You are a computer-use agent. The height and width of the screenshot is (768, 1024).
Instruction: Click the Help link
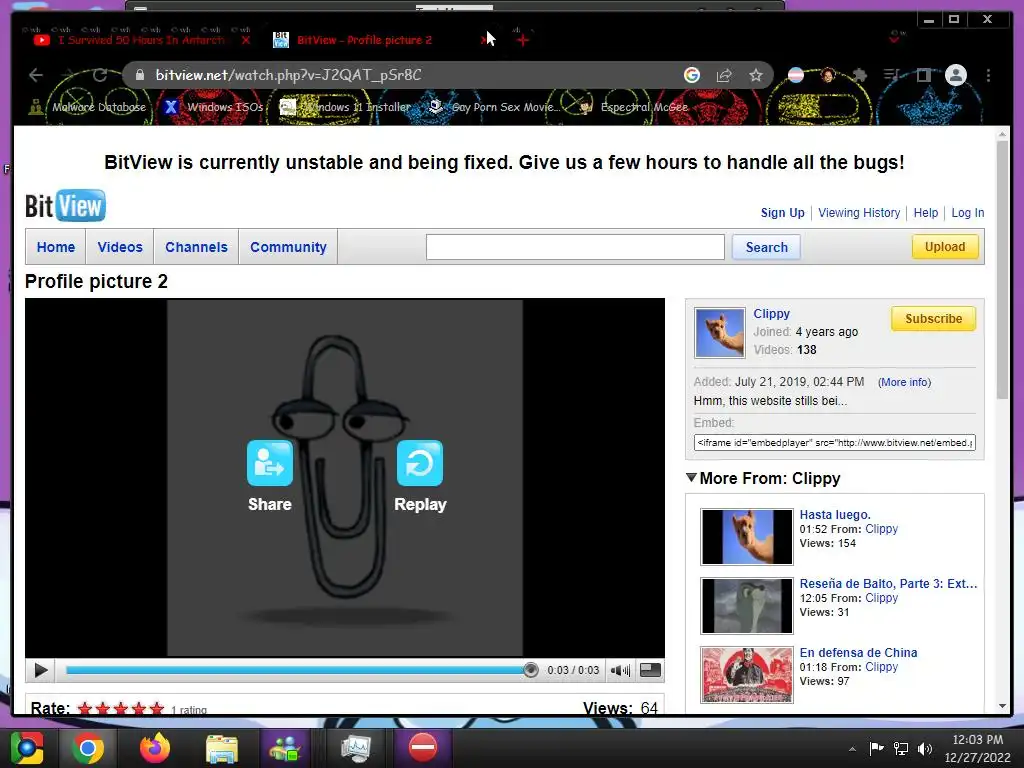pyautogui.click(x=925, y=213)
